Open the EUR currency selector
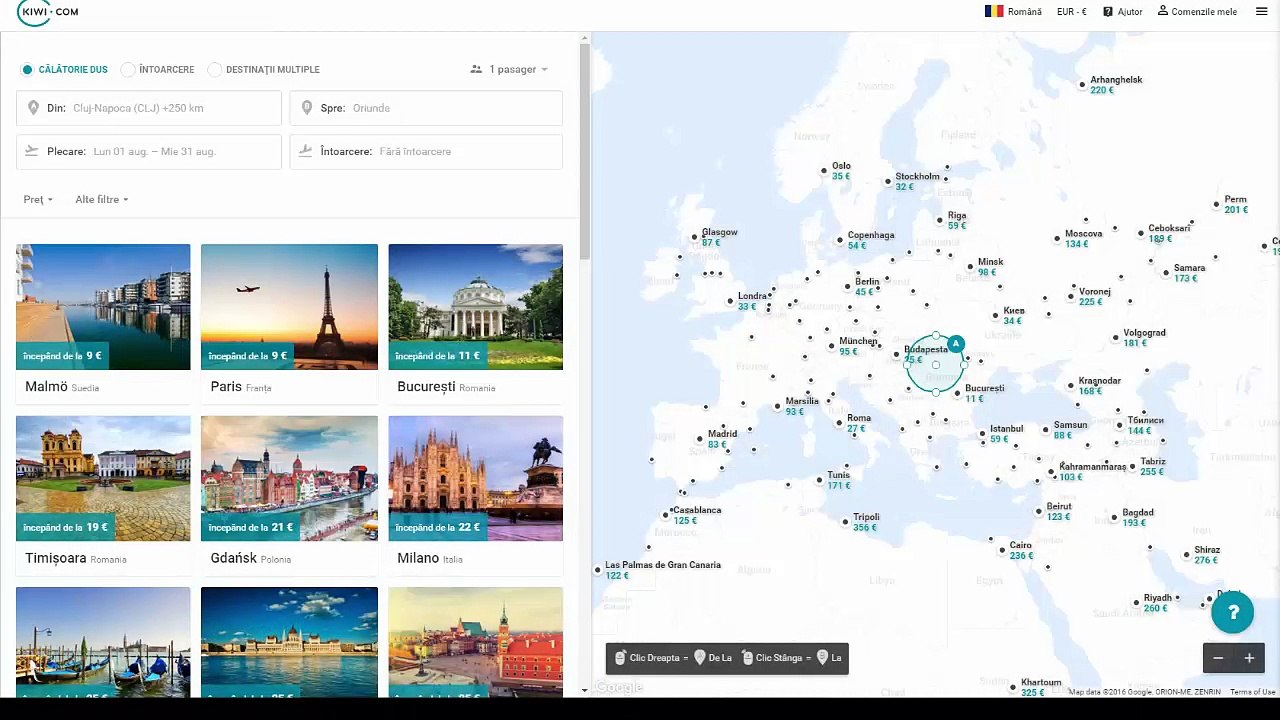Screen dimensions: 1280x720 [x=1072, y=12]
